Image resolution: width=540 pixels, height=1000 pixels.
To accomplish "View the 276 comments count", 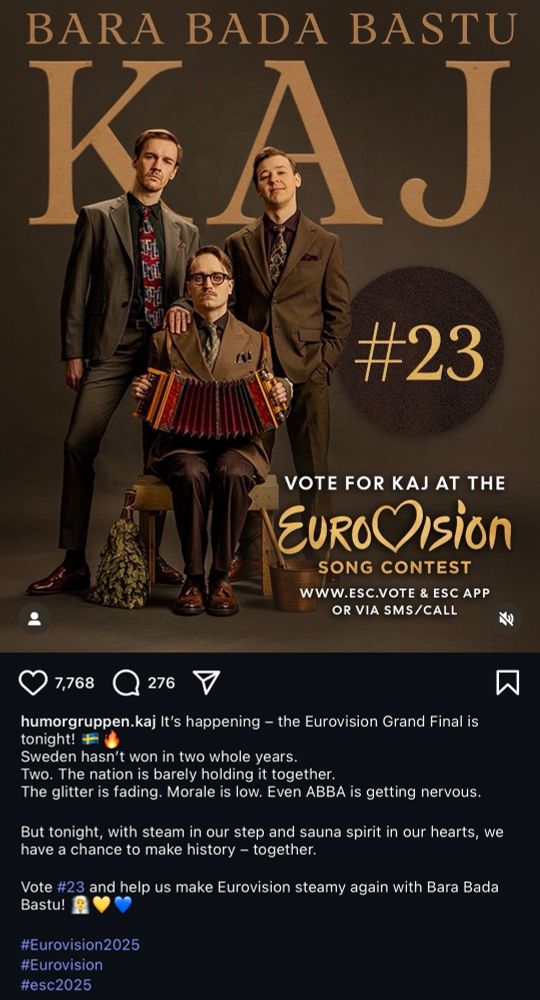I will (161, 683).
